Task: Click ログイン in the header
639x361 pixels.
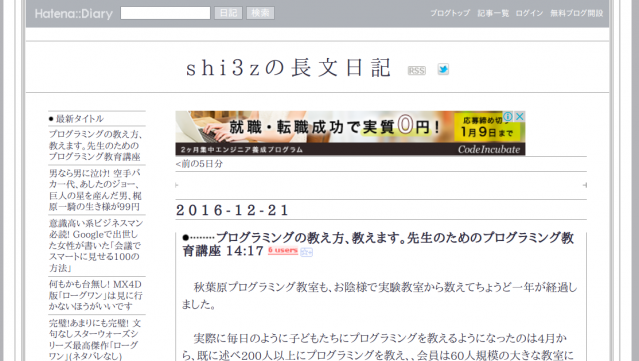Action: [x=529, y=13]
